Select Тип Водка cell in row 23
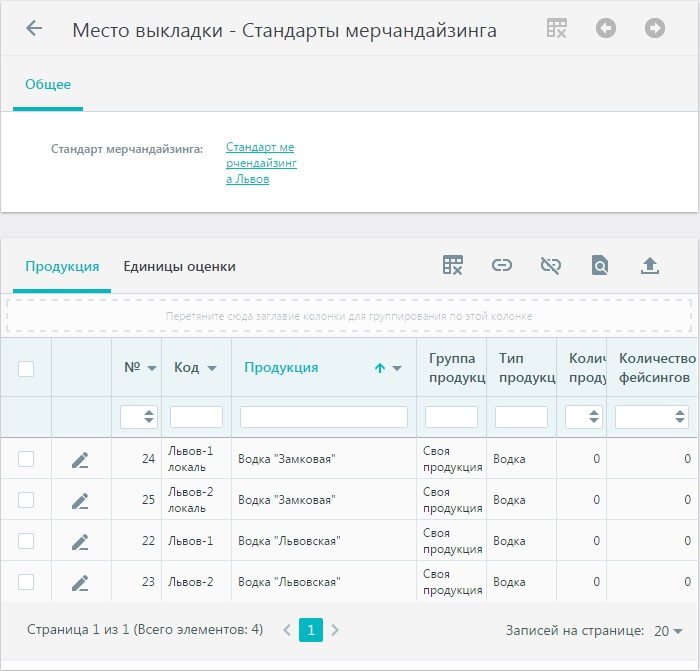The image size is (700, 671). pos(521,582)
